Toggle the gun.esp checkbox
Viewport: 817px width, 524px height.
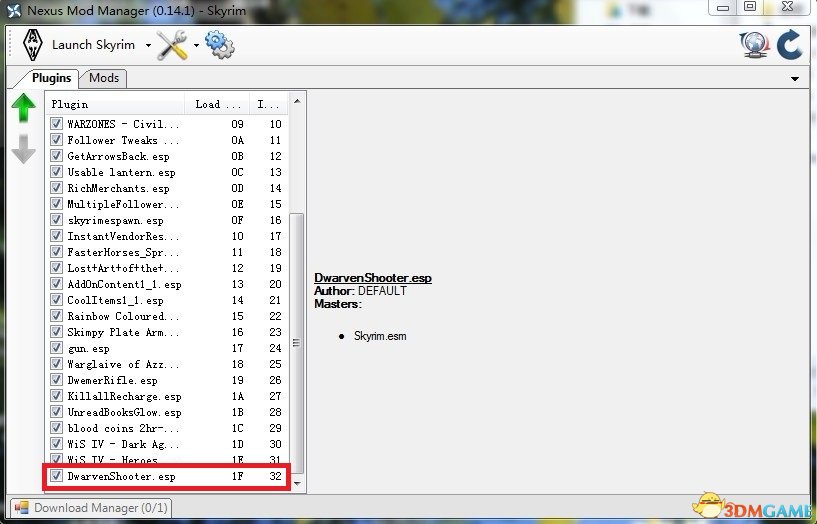[x=56, y=348]
